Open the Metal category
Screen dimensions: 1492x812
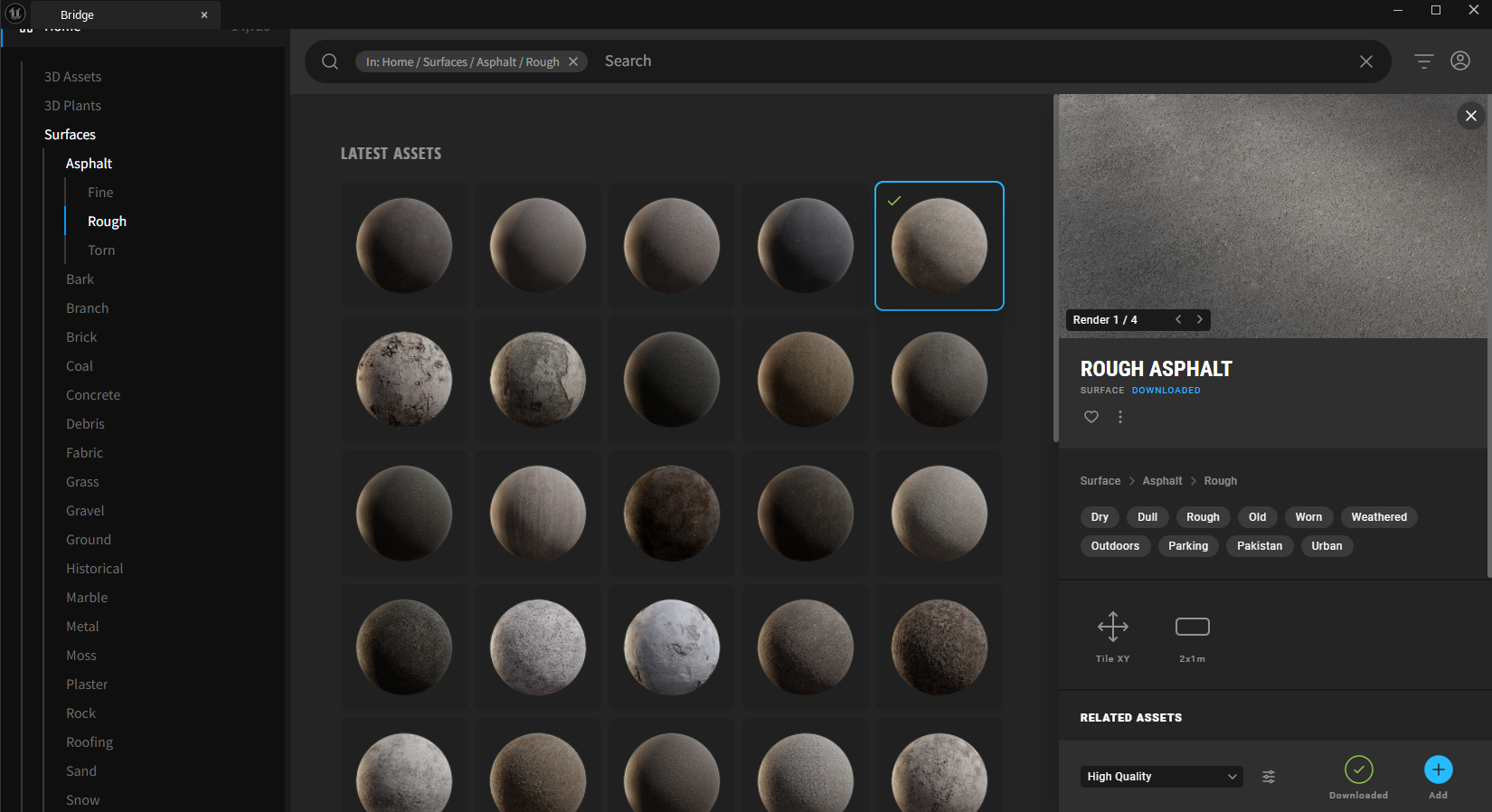point(83,627)
